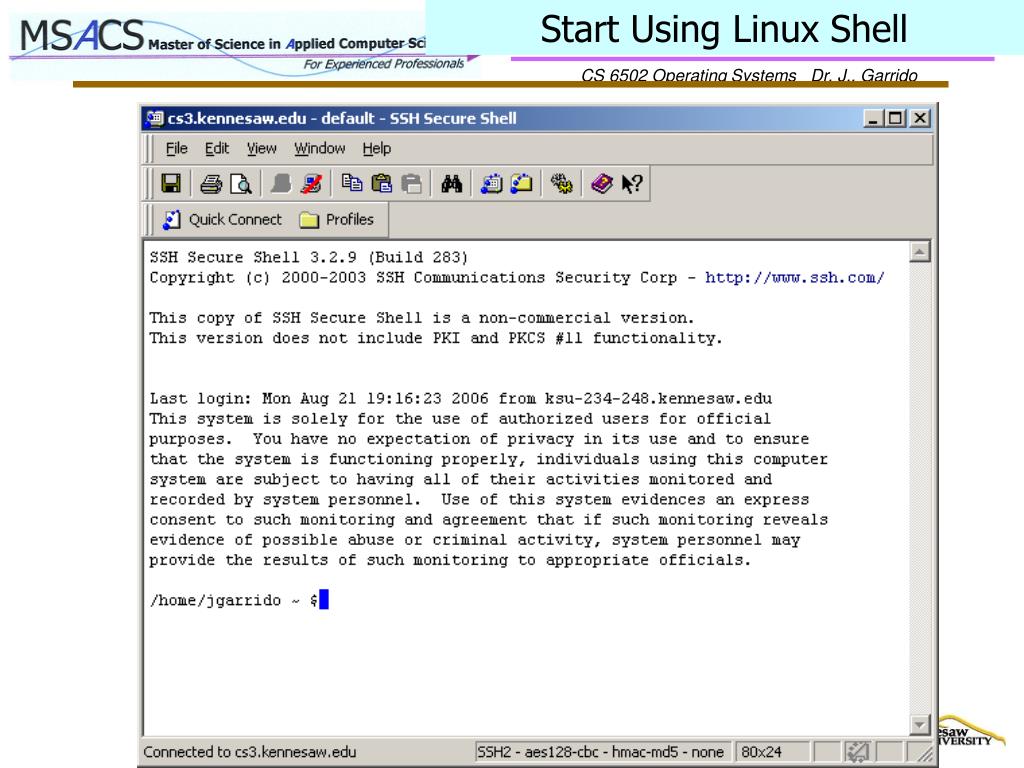Click the window title cs3.kennesaw.edu - default
The height and width of the screenshot is (768, 1024).
point(342,118)
